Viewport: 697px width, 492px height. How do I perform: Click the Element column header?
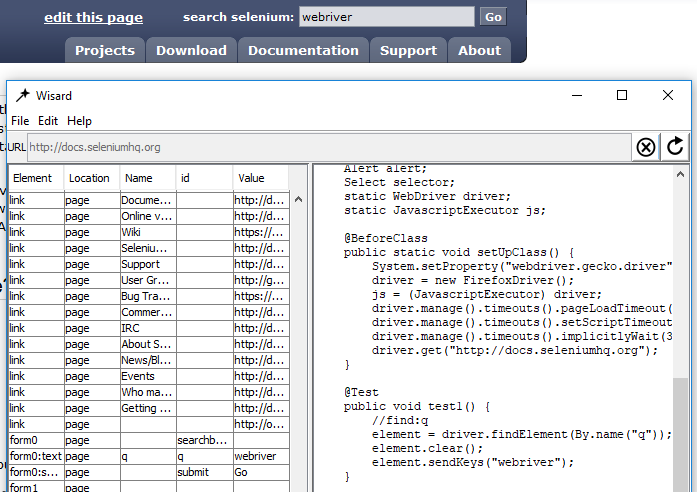coord(36,178)
